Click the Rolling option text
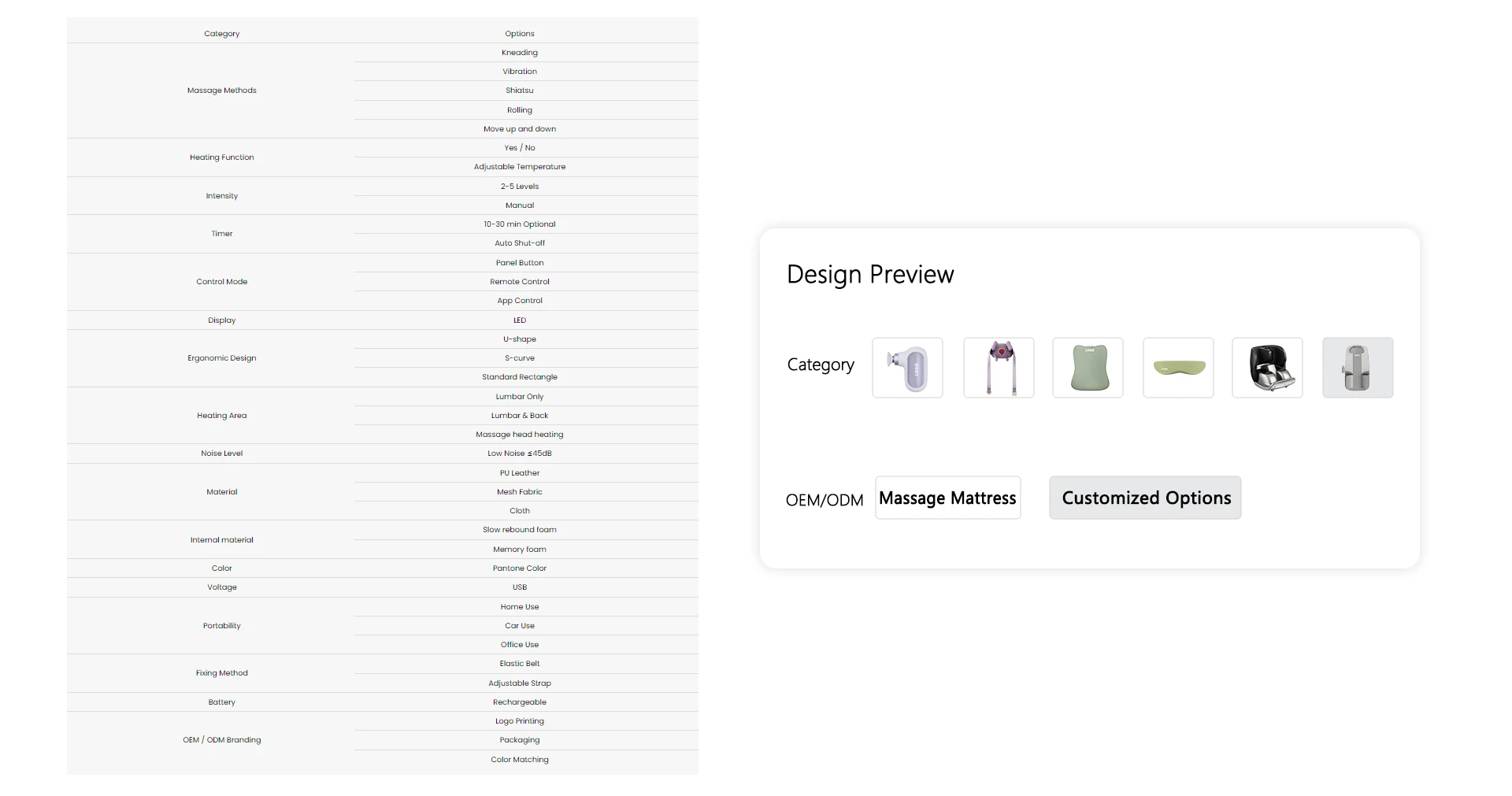The height and width of the screenshot is (796, 1512). click(520, 110)
